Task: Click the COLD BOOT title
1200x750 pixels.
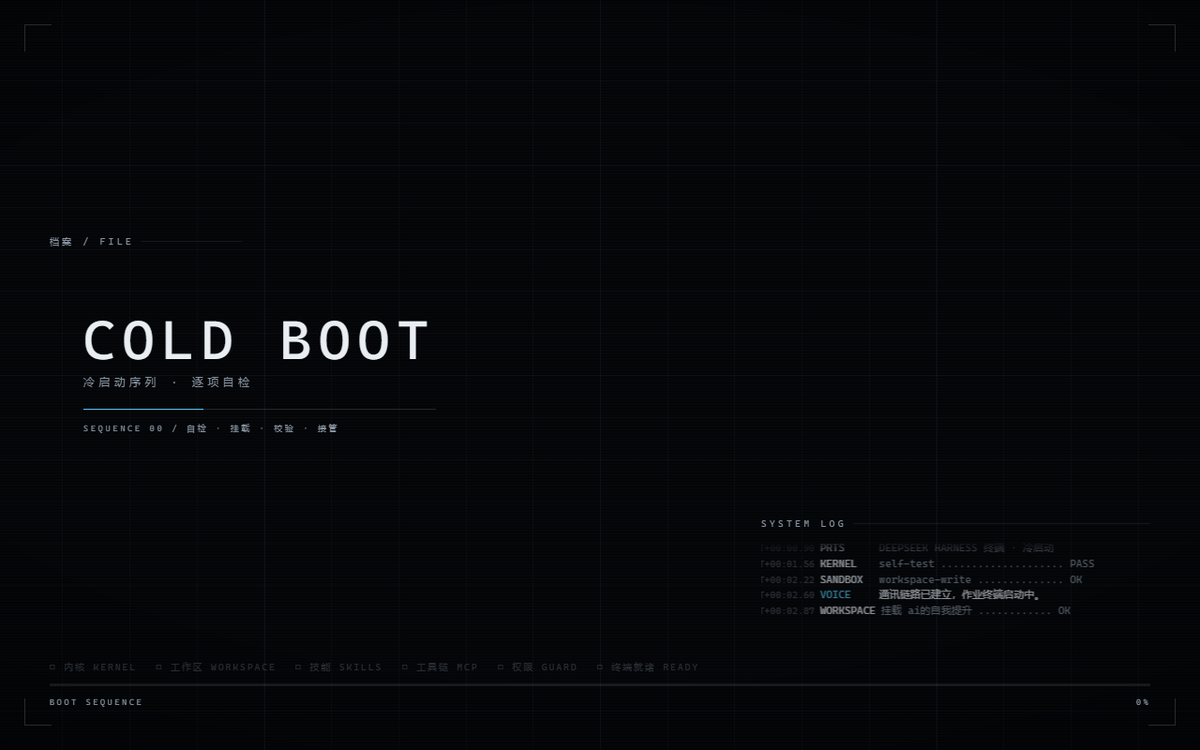Action: coord(257,341)
